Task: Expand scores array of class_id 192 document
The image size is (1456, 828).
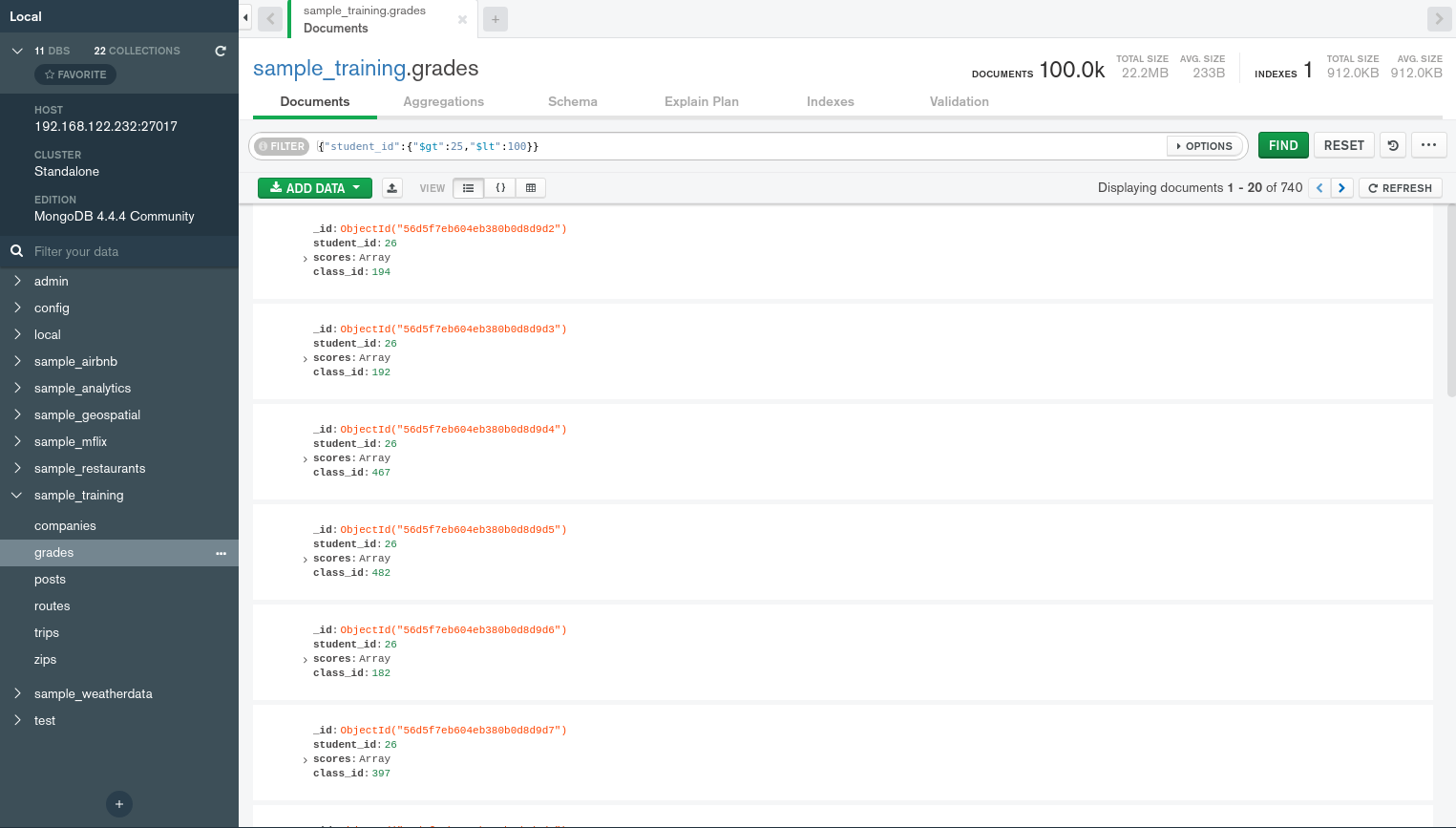Action: tap(306, 359)
